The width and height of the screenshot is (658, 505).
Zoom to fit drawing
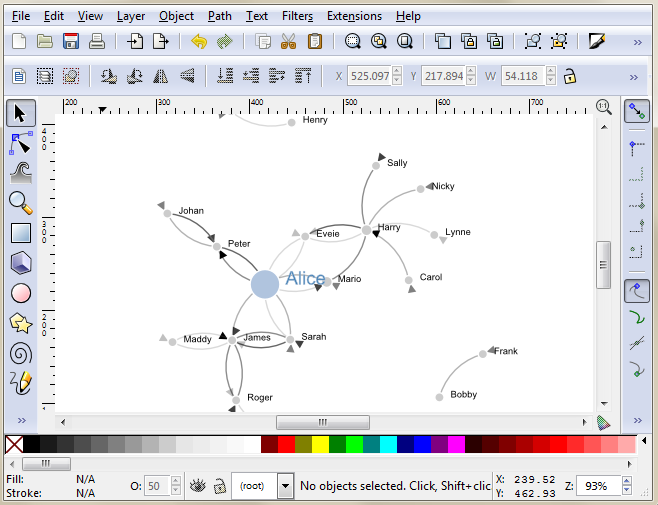click(379, 42)
